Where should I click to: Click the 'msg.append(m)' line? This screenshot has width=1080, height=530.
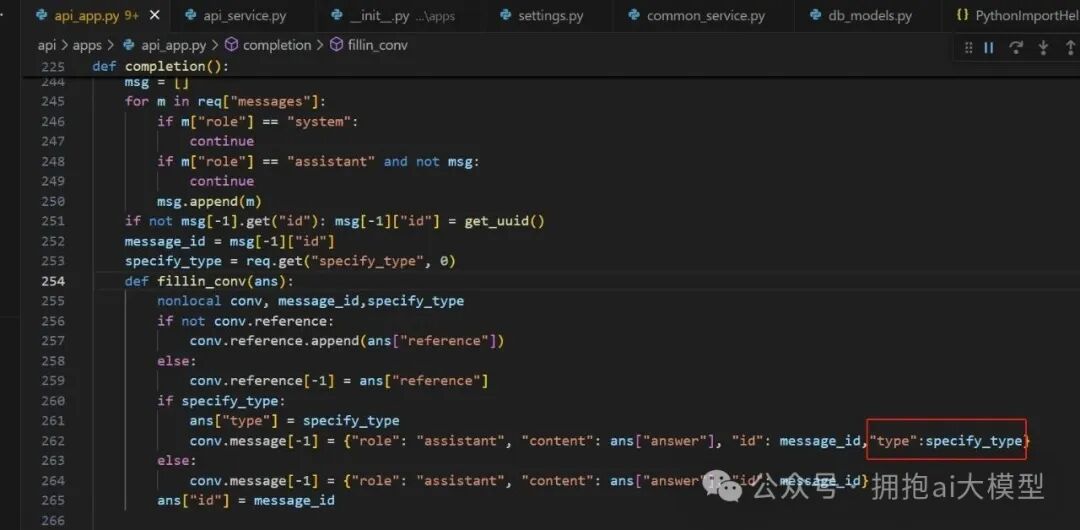point(209,201)
